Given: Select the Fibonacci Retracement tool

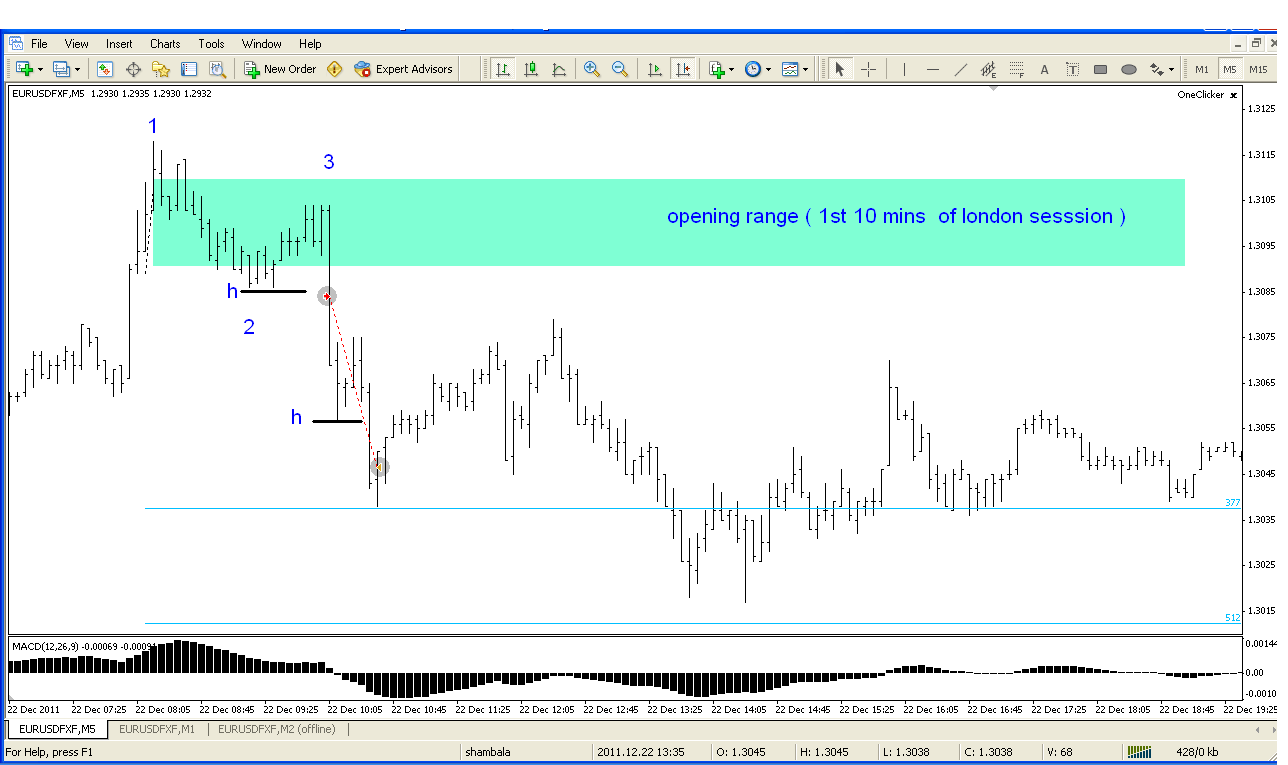Looking at the screenshot, I should [1017, 69].
